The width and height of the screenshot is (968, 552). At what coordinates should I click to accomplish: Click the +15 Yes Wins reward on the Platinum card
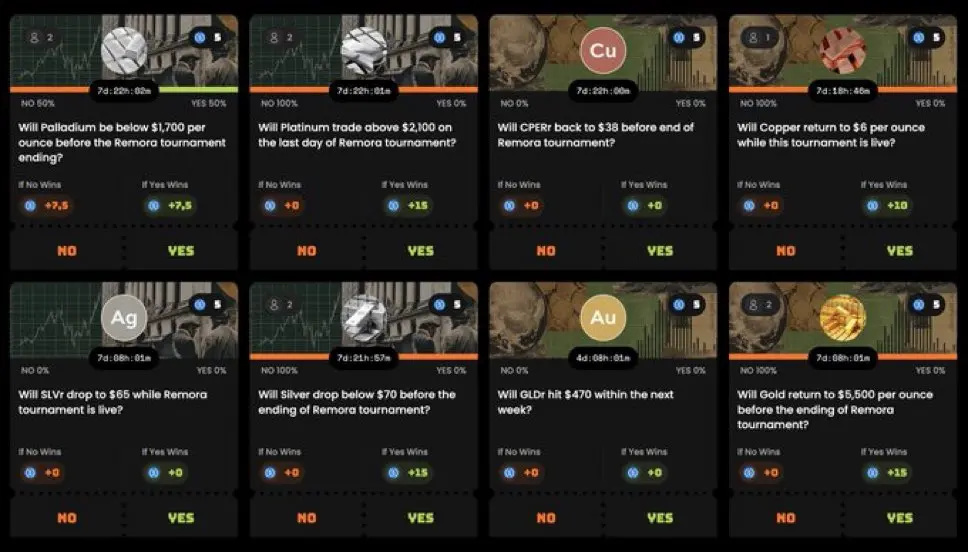coord(407,205)
